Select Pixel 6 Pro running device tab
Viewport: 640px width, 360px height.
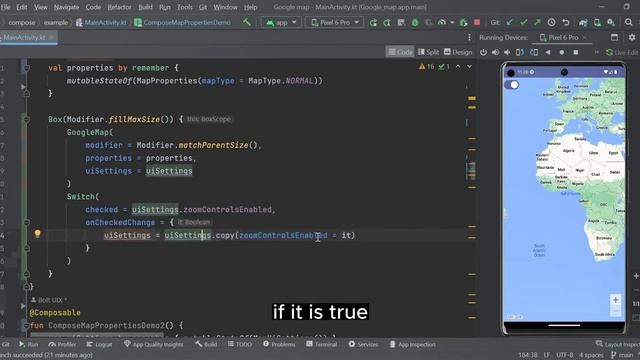[x=563, y=38]
